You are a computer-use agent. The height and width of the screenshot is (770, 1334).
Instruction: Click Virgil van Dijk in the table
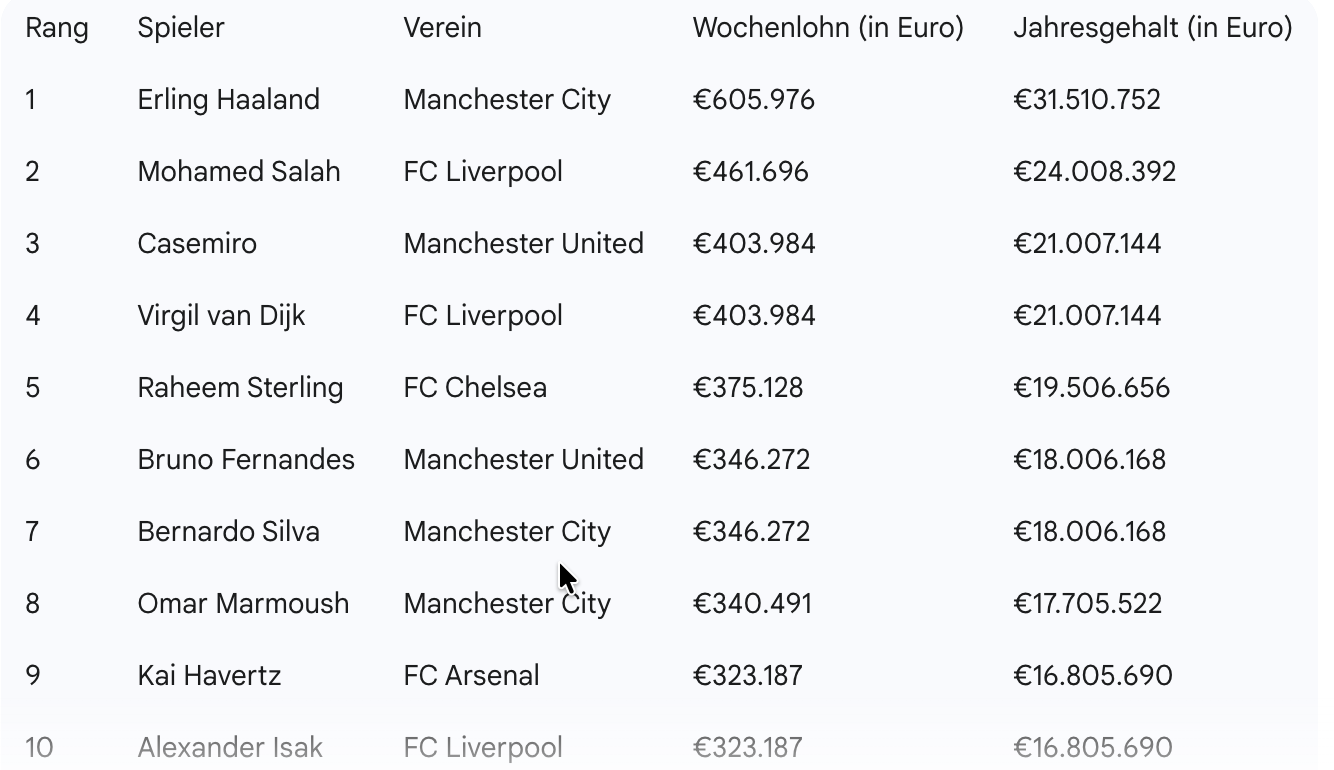click(x=221, y=316)
